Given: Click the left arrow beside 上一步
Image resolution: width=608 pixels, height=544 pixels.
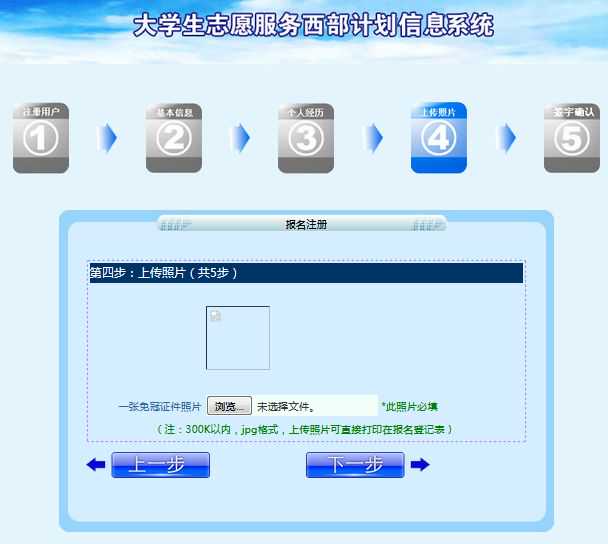Looking at the screenshot, I should click(x=96, y=465).
